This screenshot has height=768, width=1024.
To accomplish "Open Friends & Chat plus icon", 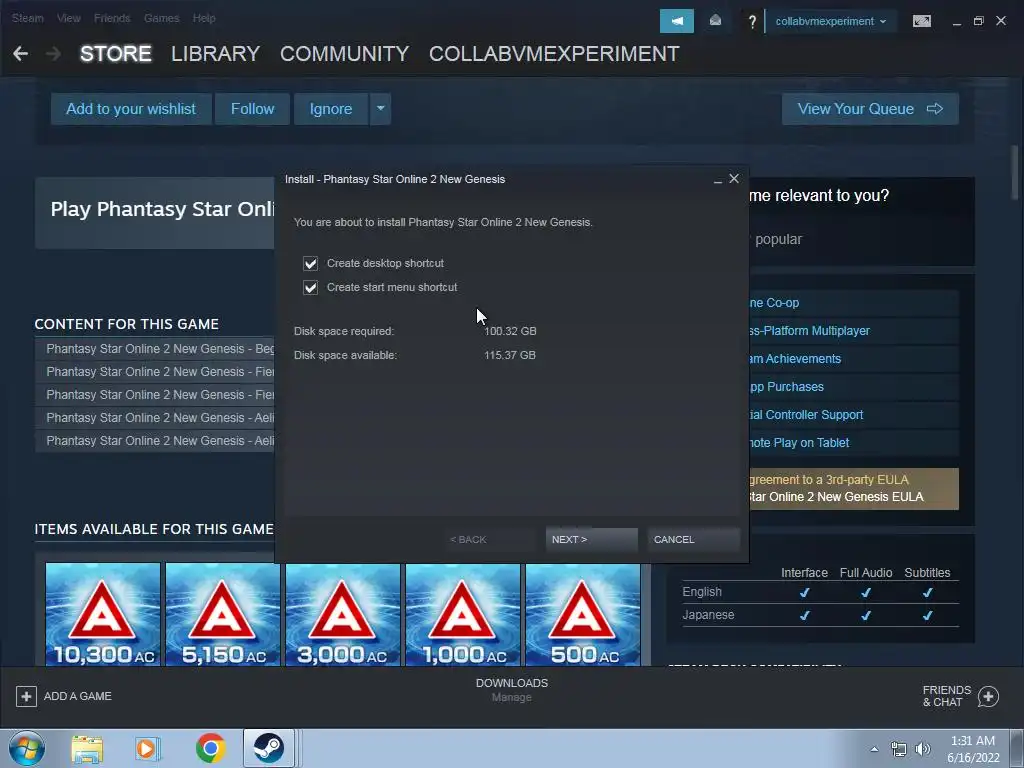I will (988, 696).
